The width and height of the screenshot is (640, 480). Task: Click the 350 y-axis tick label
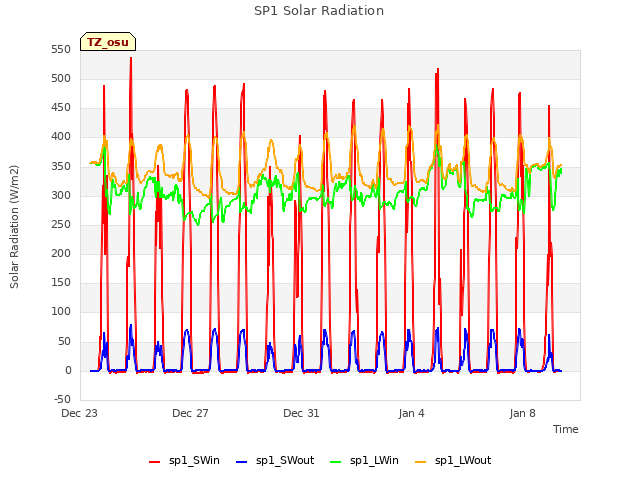click(x=61, y=167)
